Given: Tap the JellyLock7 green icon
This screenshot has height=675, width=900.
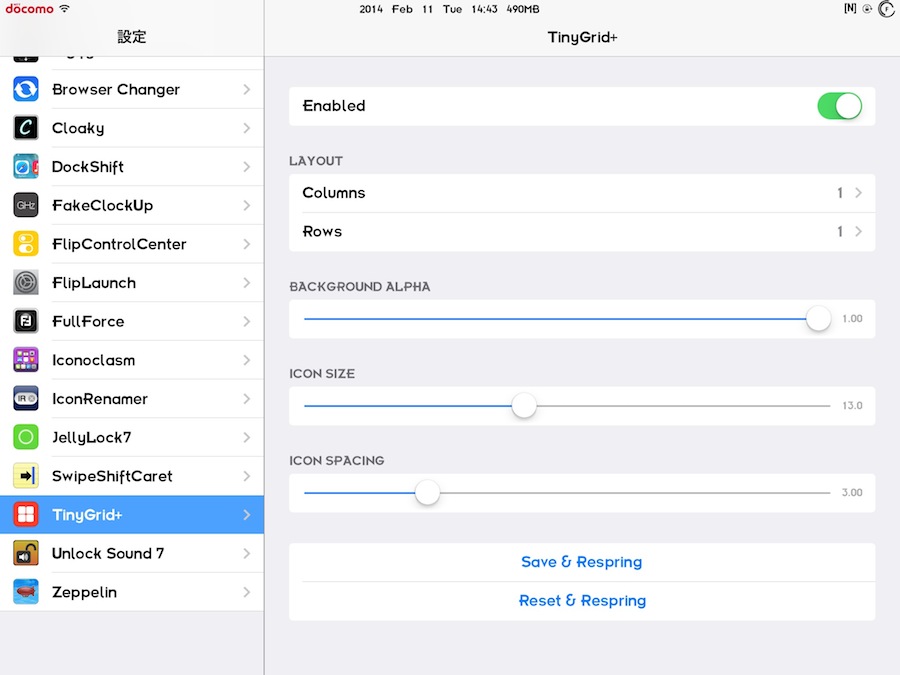Looking at the screenshot, I should (26, 437).
